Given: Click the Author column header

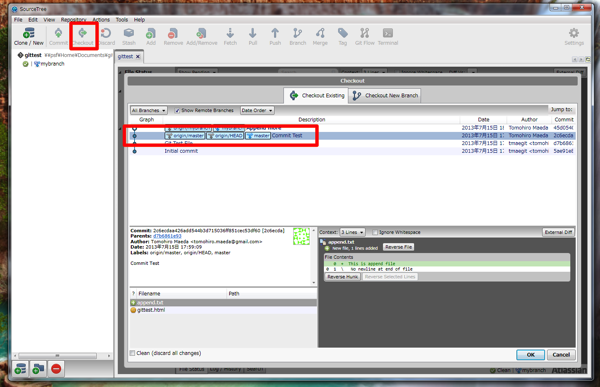Looking at the screenshot, I should pos(529,119).
